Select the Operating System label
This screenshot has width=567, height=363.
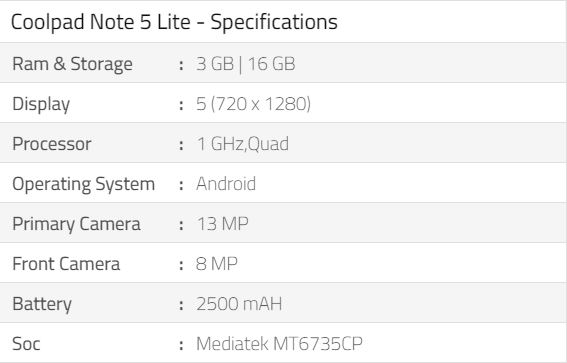84,184
